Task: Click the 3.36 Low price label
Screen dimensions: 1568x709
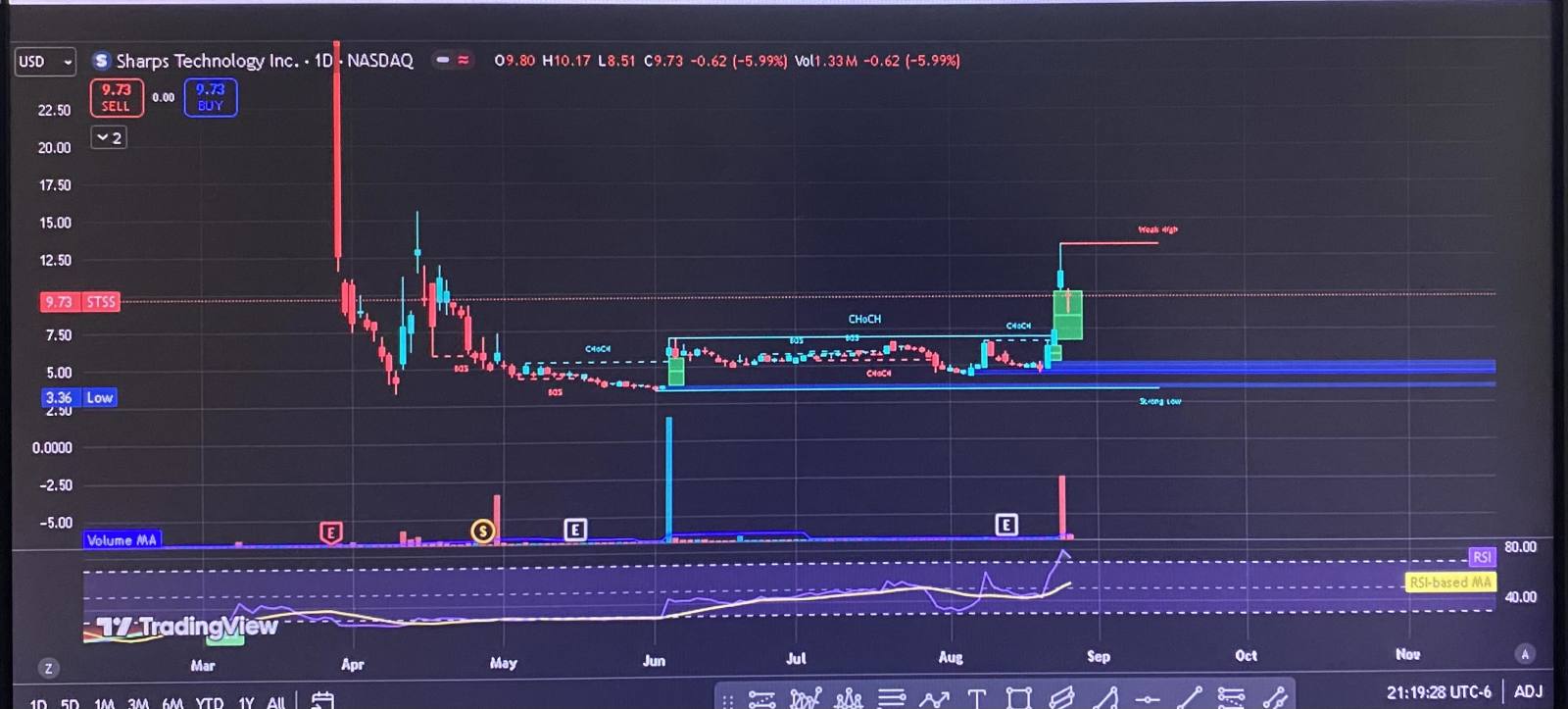Action: tap(79, 397)
